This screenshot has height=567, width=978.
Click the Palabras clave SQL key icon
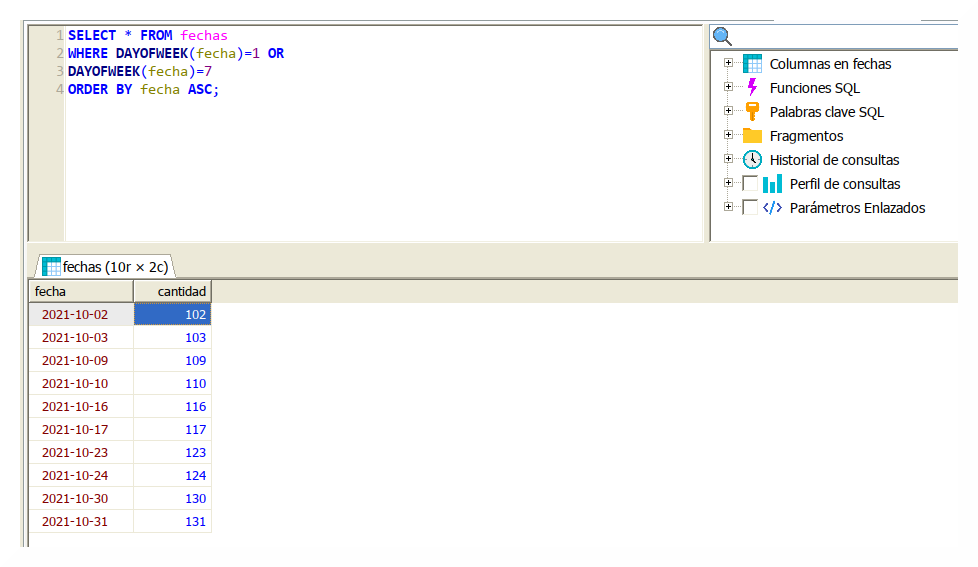click(x=752, y=112)
